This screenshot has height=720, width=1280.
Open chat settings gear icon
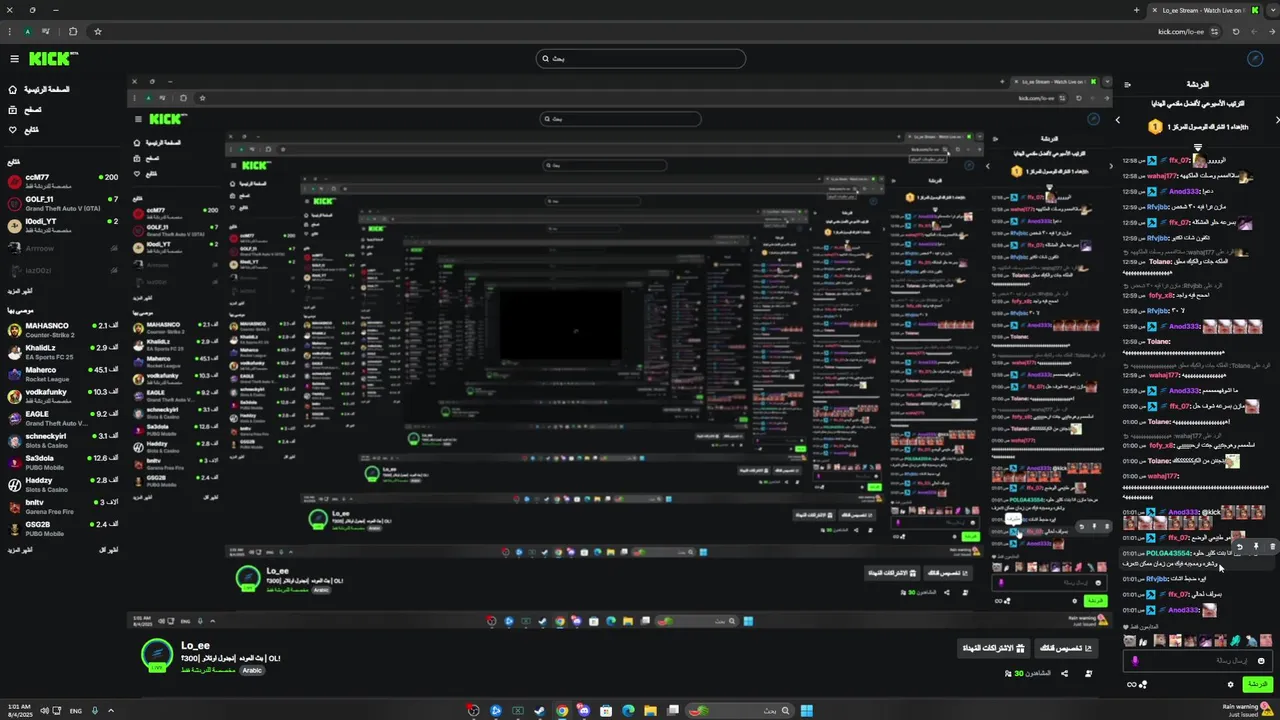pyautogui.click(x=1231, y=685)
